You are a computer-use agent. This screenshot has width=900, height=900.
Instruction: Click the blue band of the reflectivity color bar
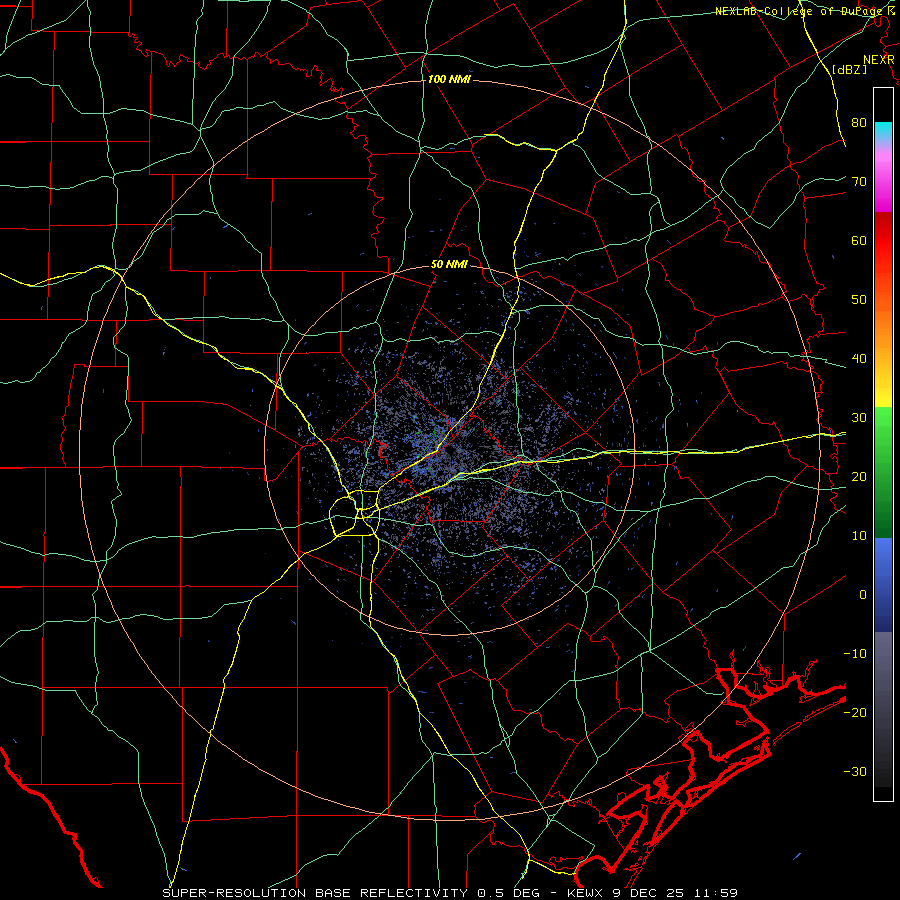click(x=883, y=585)
